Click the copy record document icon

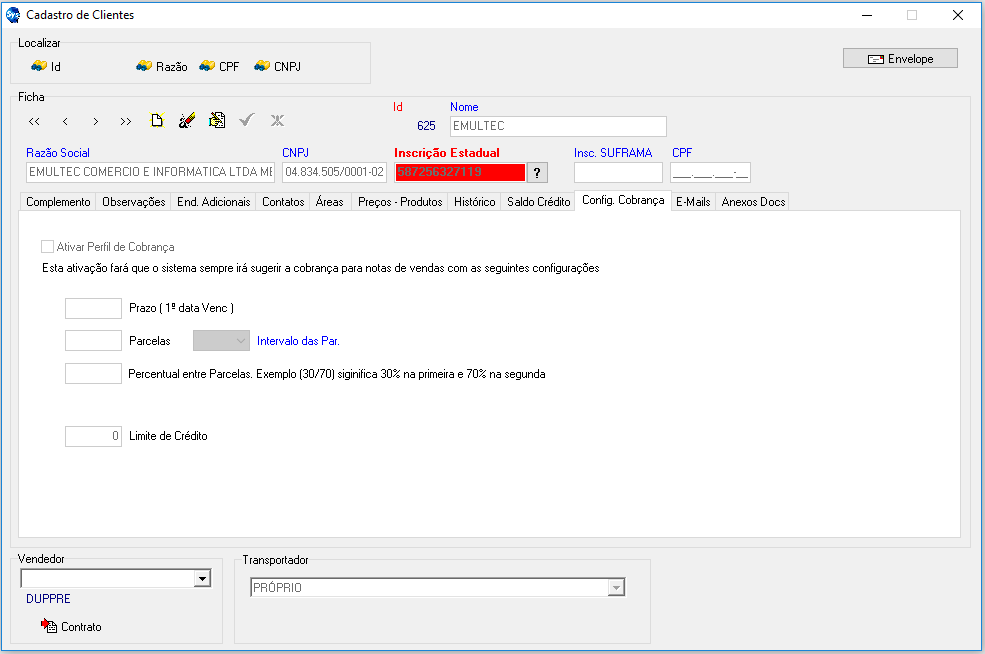tap(217, 121)
